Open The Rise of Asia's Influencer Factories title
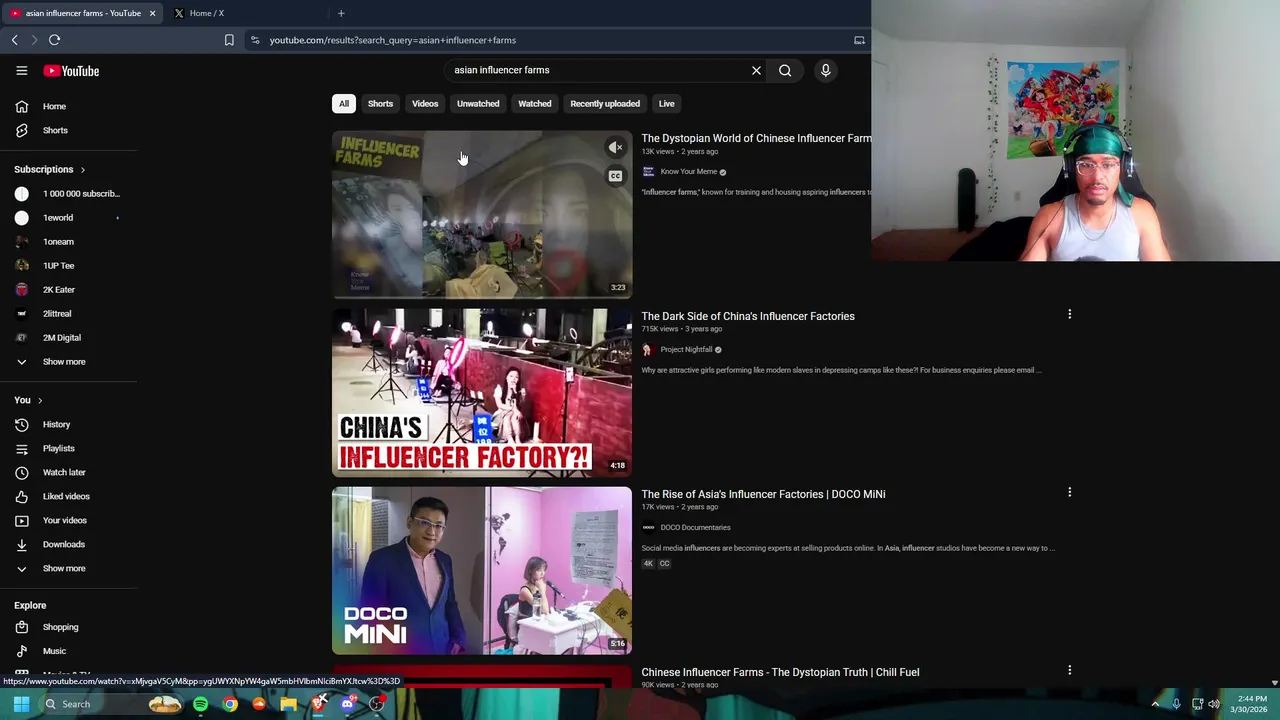Viewport: 1280px width, 720px height. (x=763, y=494)
